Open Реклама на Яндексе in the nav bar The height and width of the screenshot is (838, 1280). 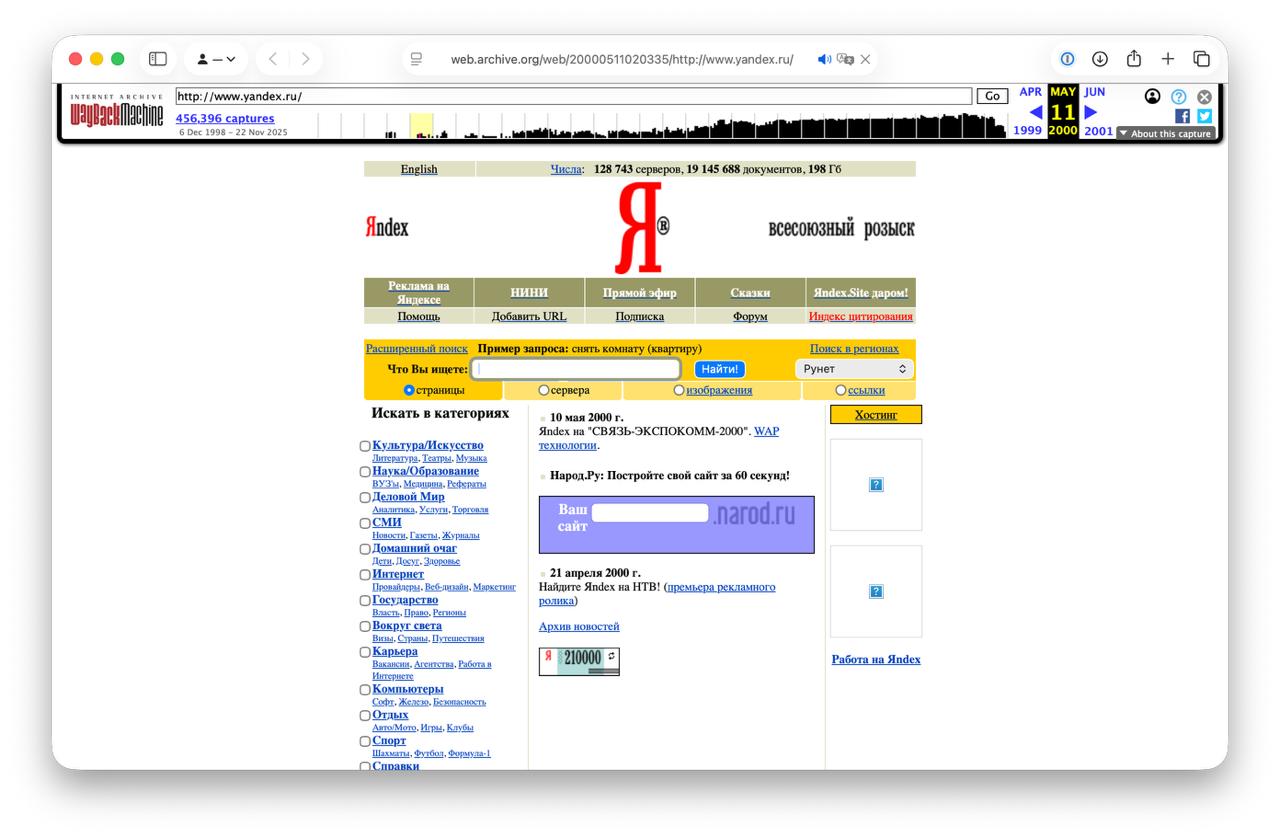point(419,293)
